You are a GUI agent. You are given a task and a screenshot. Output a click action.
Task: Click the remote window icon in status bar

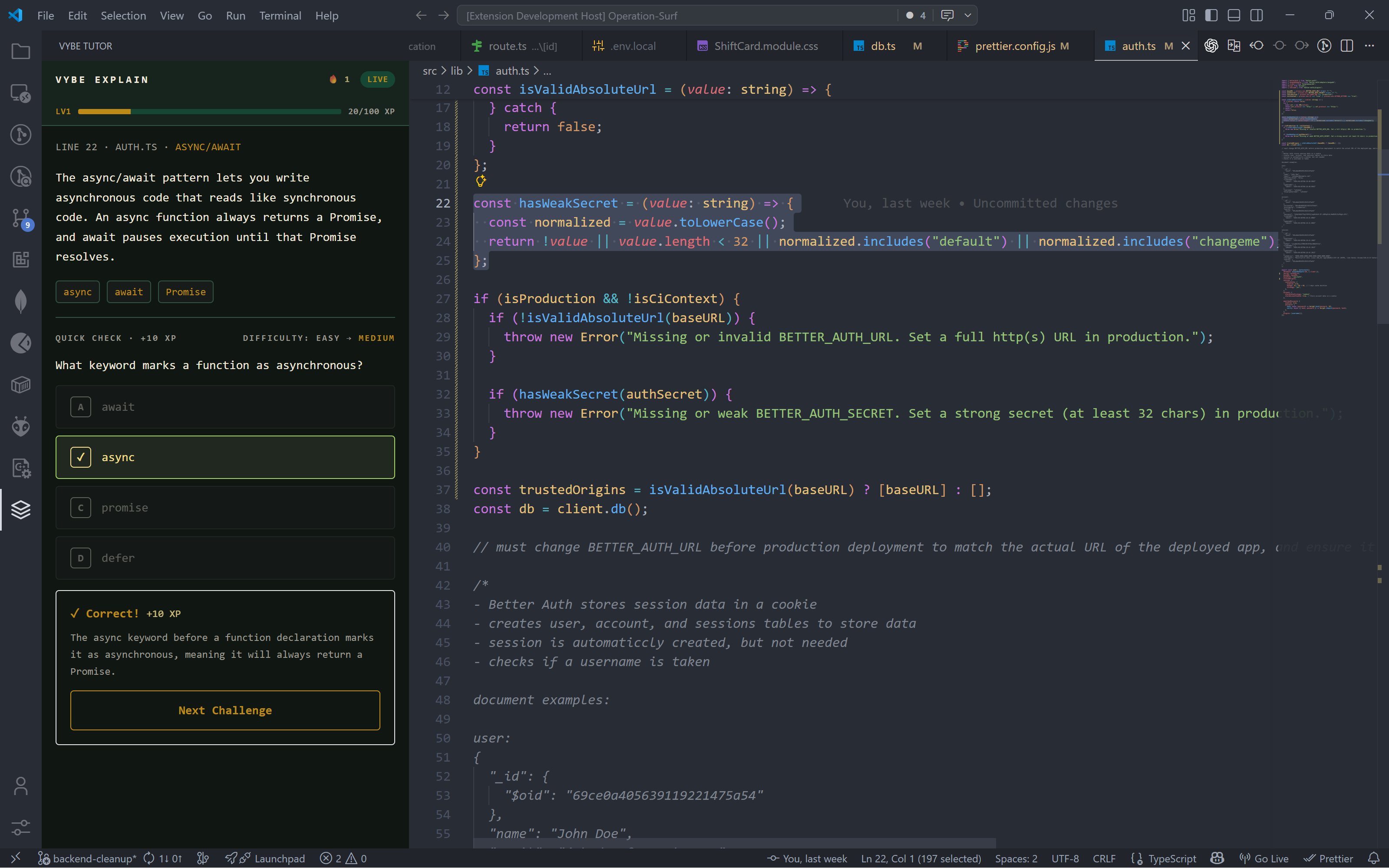point(16,858)
